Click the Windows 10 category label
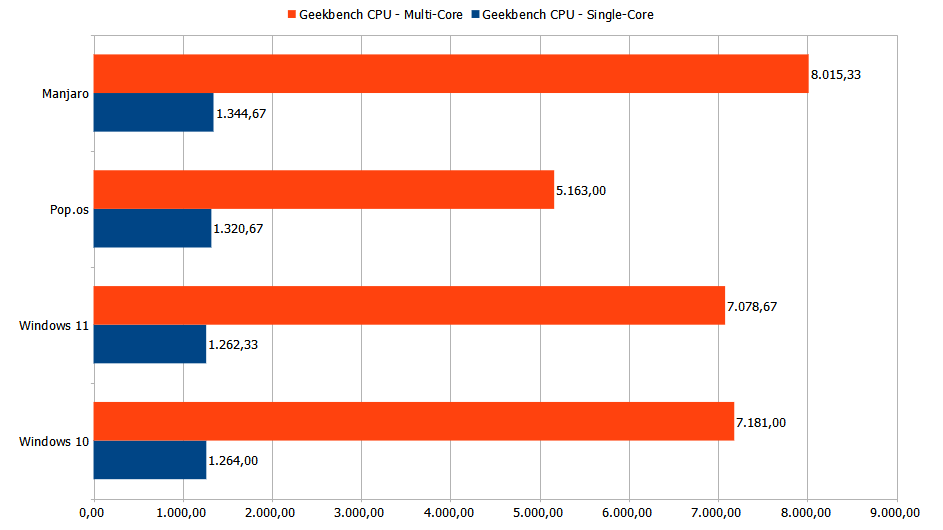 [x=54, y=442]
